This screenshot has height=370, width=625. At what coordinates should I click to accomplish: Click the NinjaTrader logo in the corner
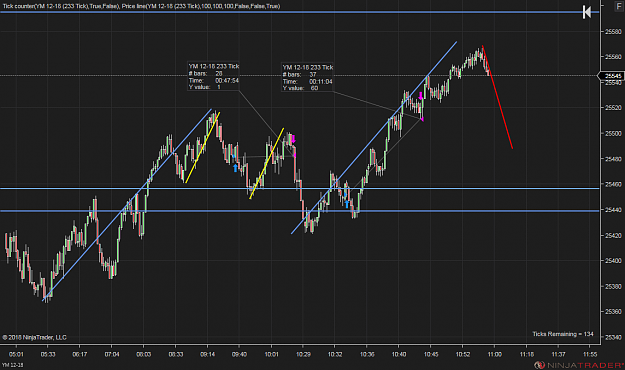[x=579, y=365]
